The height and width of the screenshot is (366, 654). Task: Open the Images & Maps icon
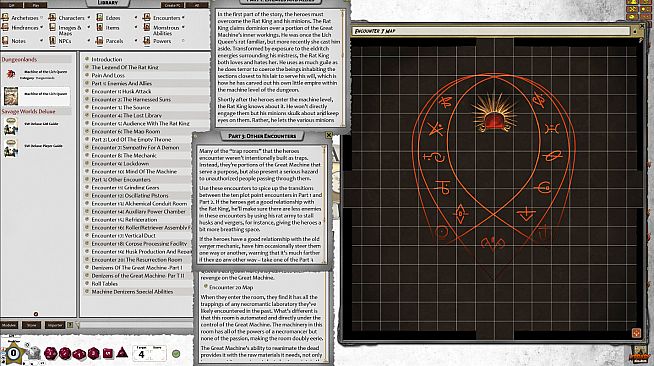click(x=52, y=27)
